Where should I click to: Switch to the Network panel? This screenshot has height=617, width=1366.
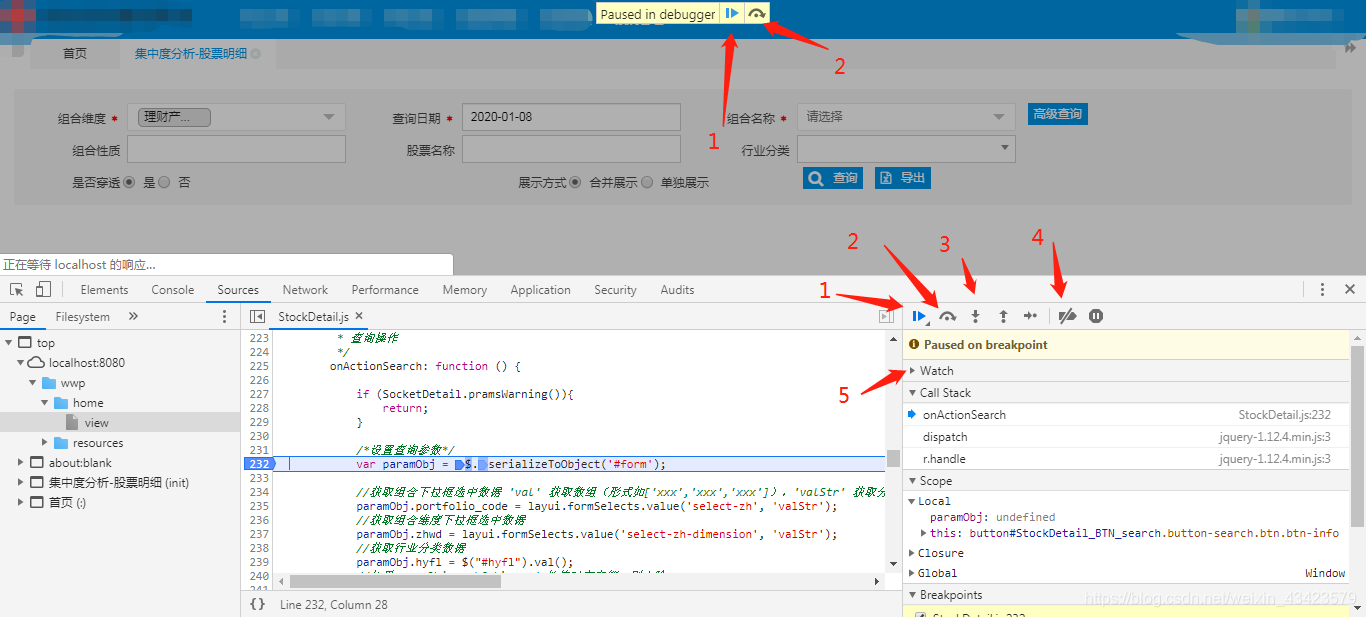click(305, 289)
